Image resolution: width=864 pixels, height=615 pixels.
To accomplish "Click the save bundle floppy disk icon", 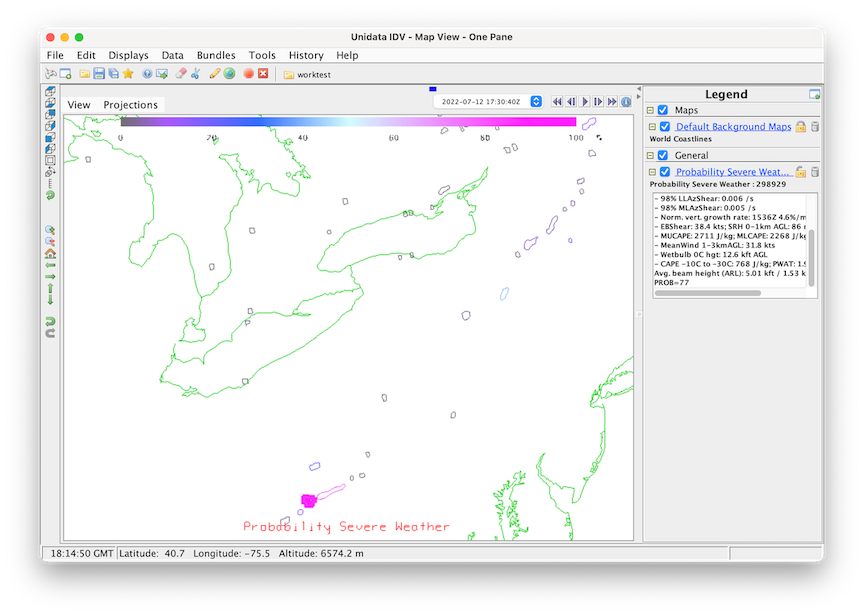I will tap(99, 74).
